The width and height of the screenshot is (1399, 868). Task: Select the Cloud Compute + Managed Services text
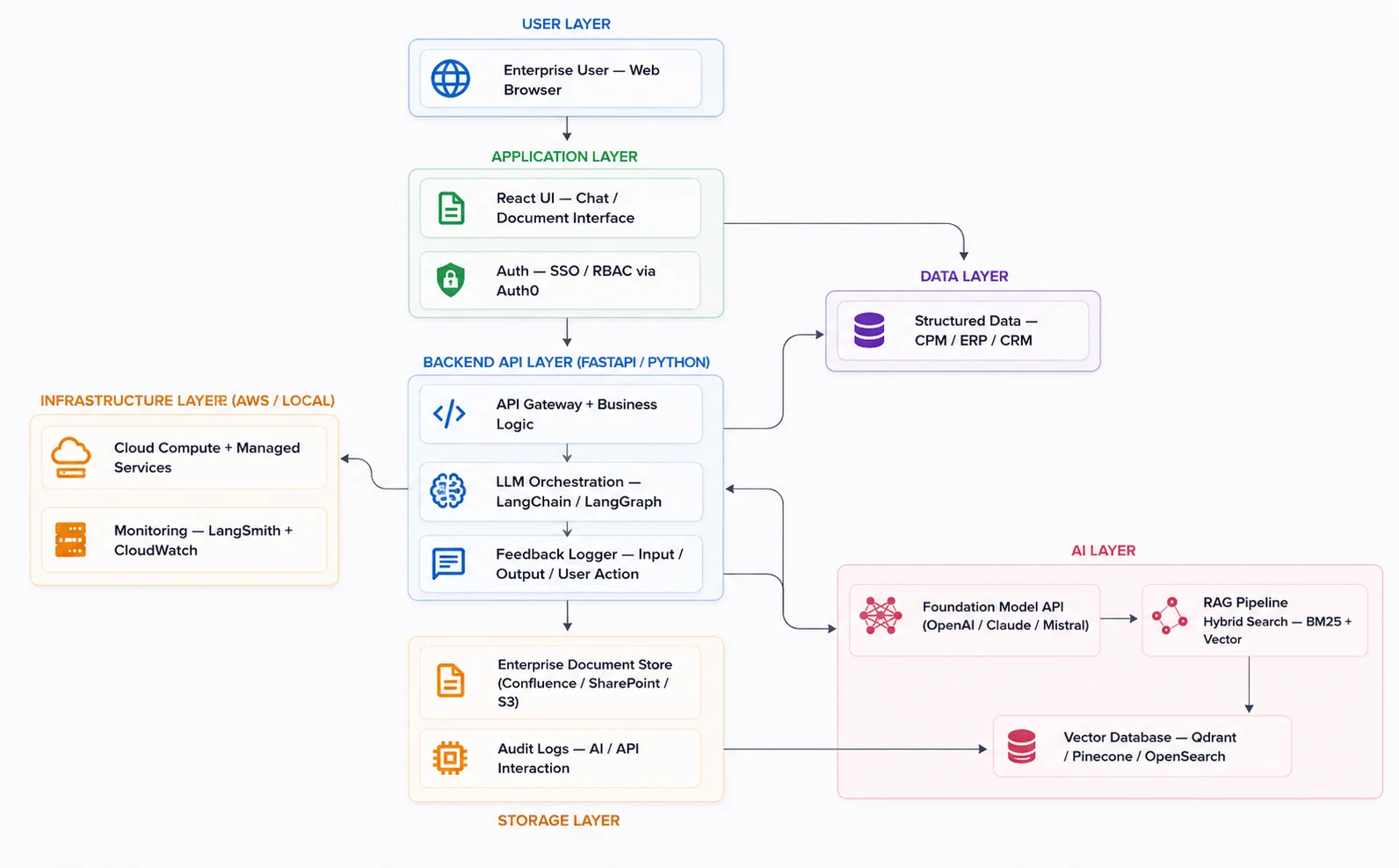pyautogui.click(x=207, y=458)
